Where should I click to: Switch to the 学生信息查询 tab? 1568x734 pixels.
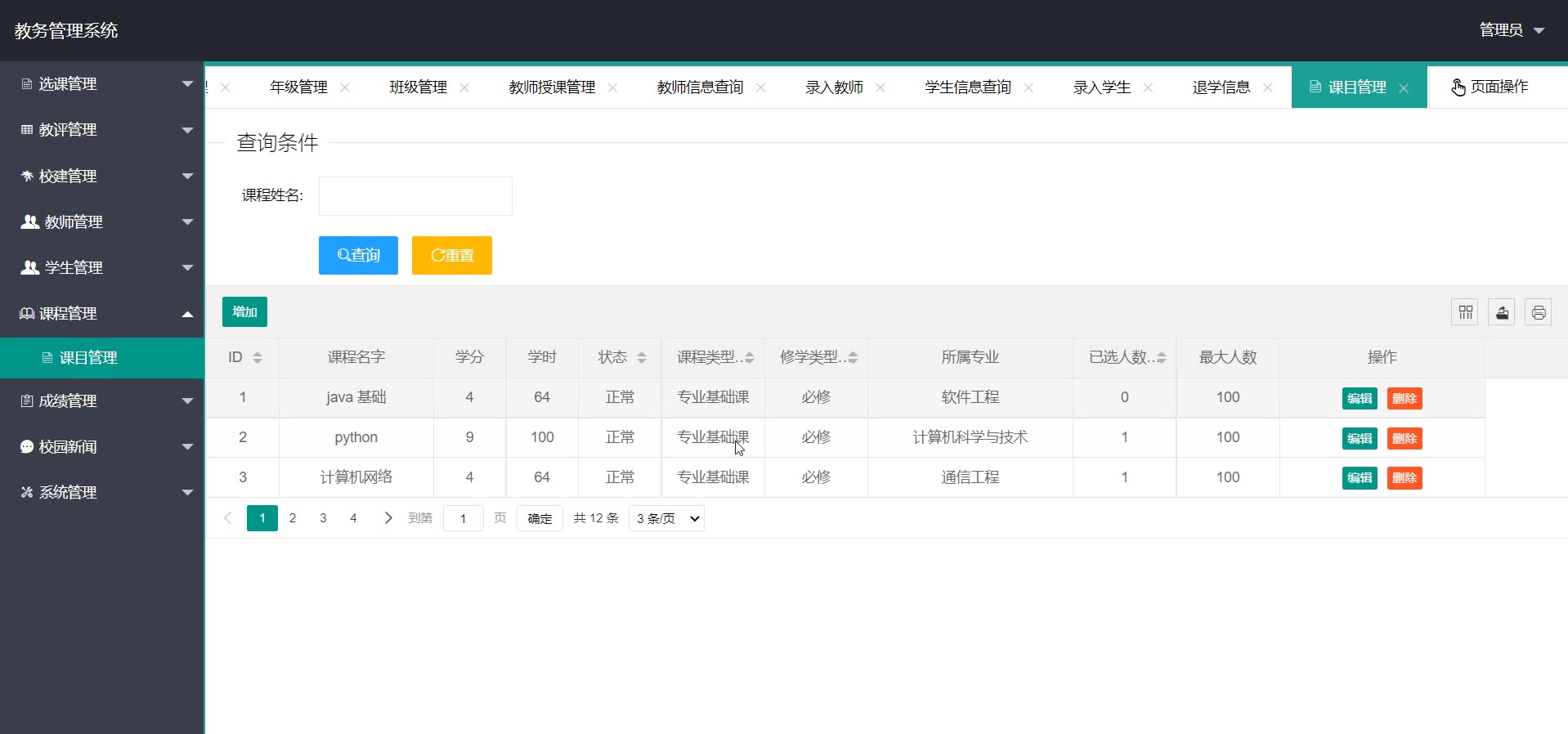pyautogui.click(x=968, y=87)
